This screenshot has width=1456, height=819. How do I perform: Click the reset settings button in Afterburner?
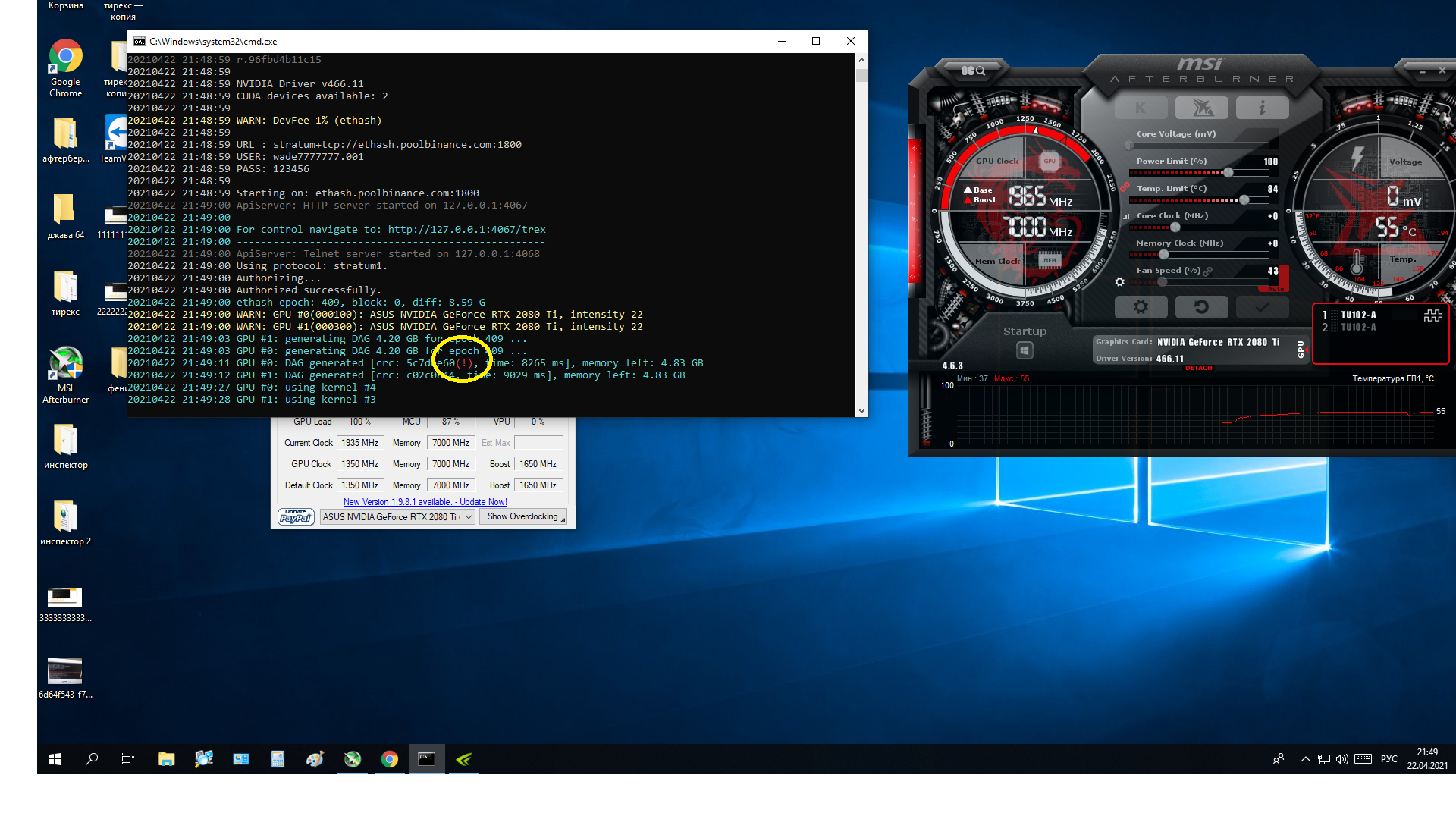[1201, 307]
